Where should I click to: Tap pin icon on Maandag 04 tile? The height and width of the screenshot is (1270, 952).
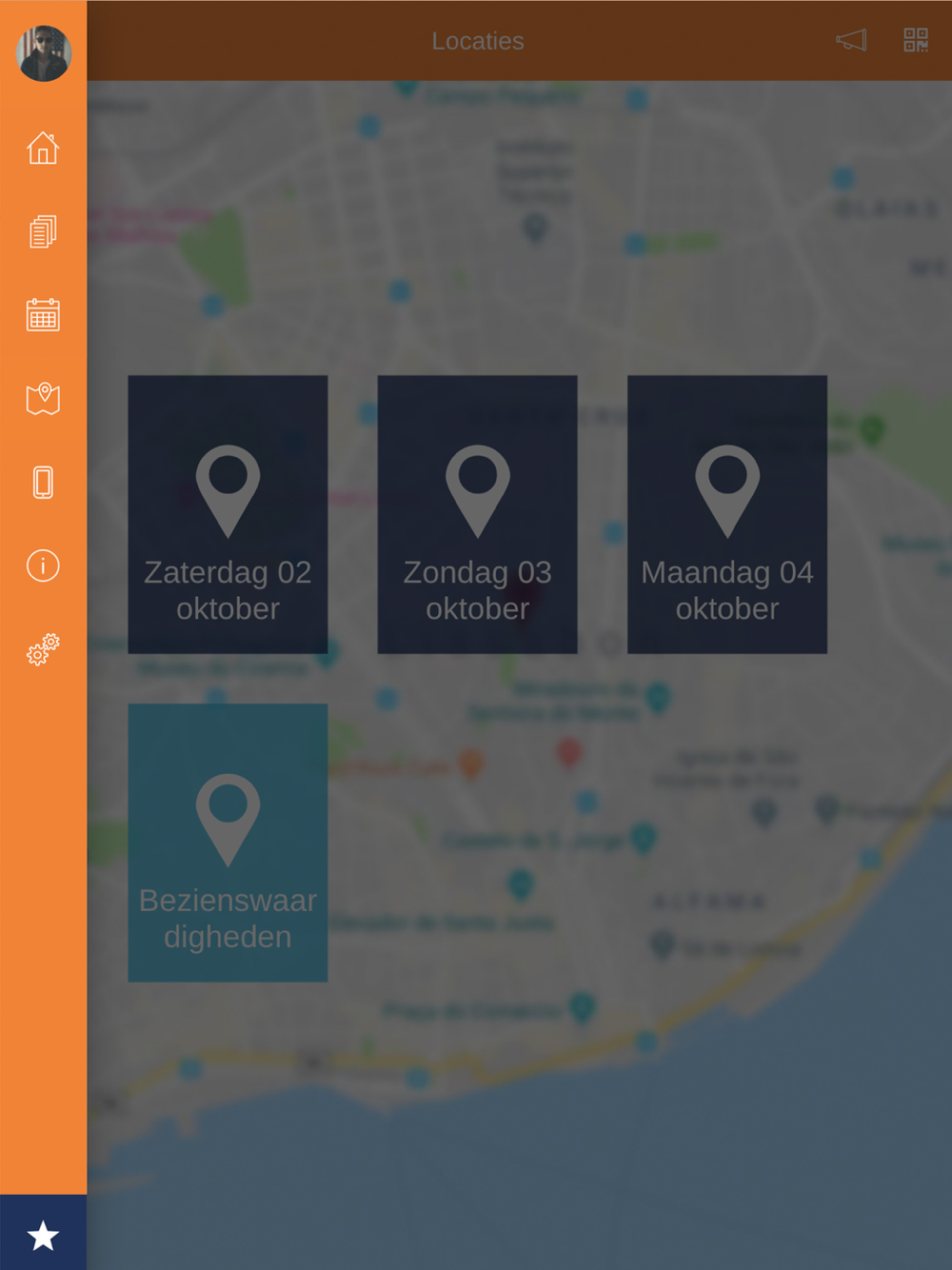coord(726,489)
